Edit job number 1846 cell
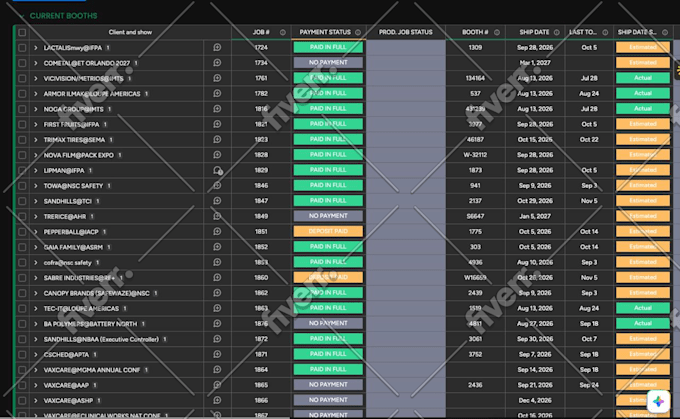 point(261,186)
